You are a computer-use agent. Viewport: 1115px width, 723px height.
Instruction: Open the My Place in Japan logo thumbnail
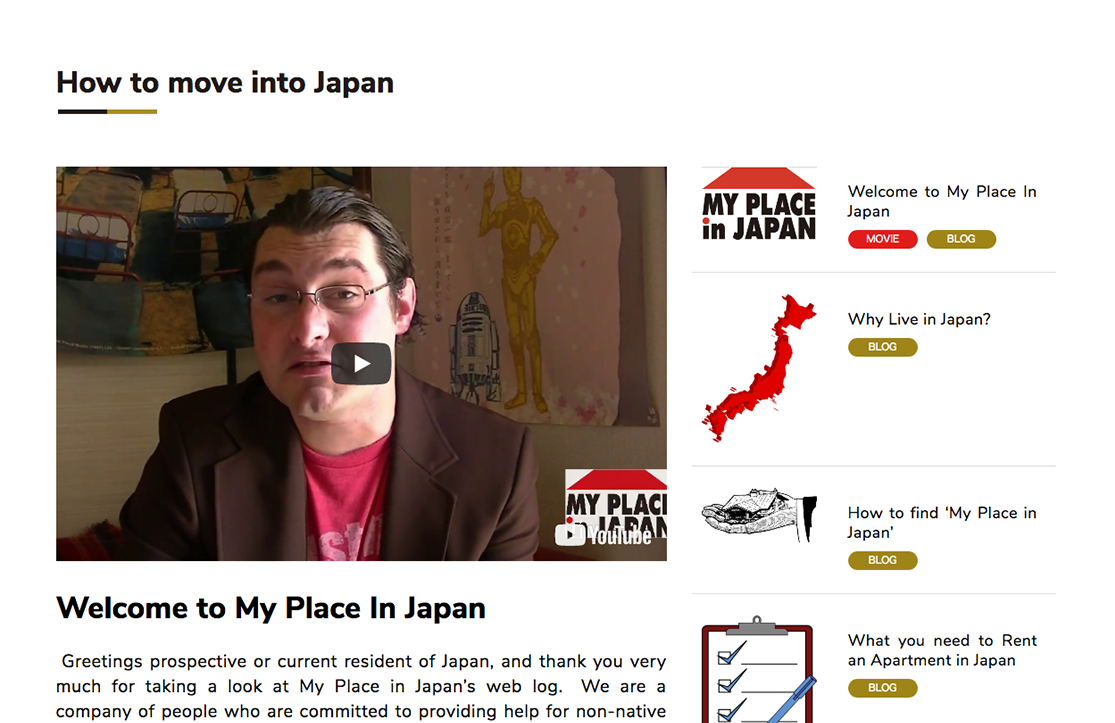point(759,204)
